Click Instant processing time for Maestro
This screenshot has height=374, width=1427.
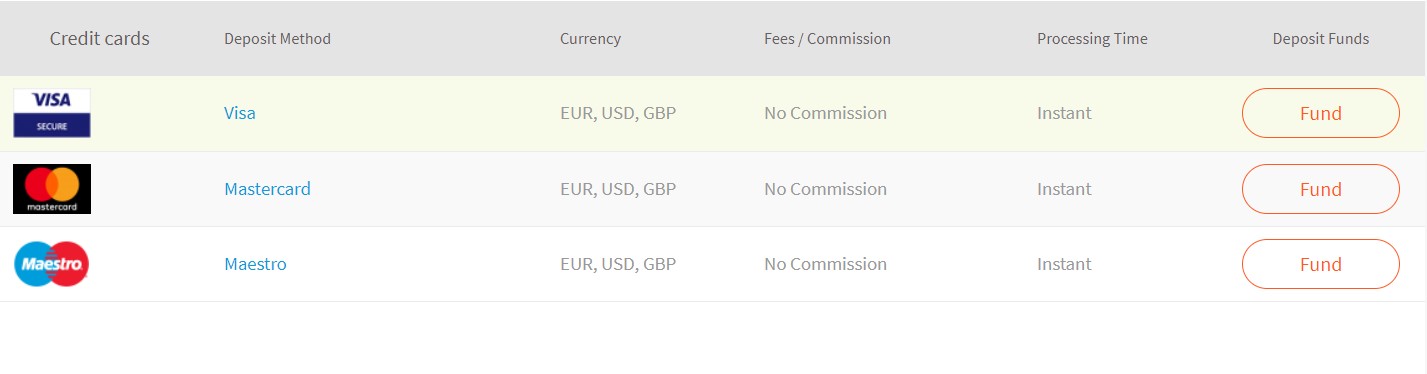tap(1064, 264)
